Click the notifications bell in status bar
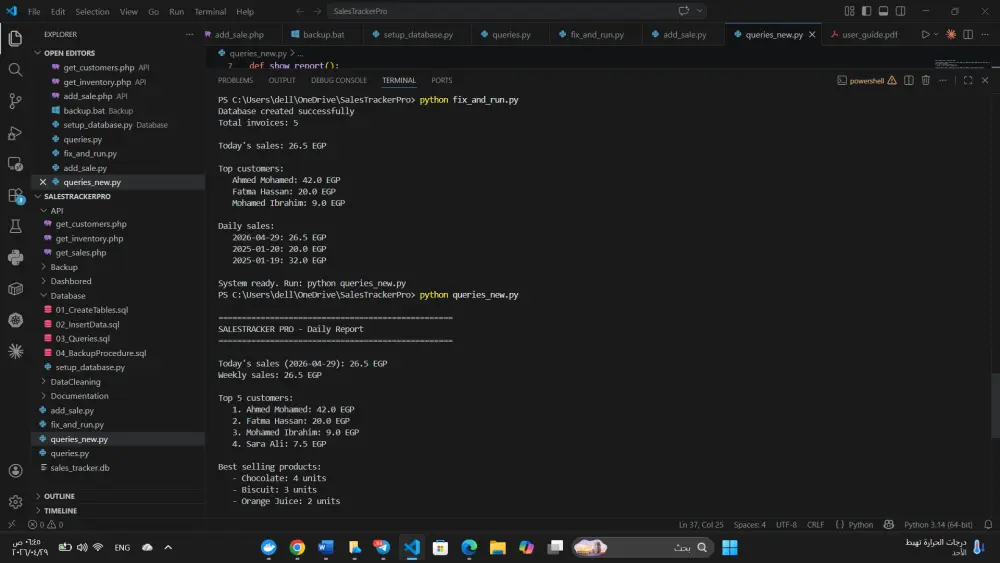 point(988,525)
